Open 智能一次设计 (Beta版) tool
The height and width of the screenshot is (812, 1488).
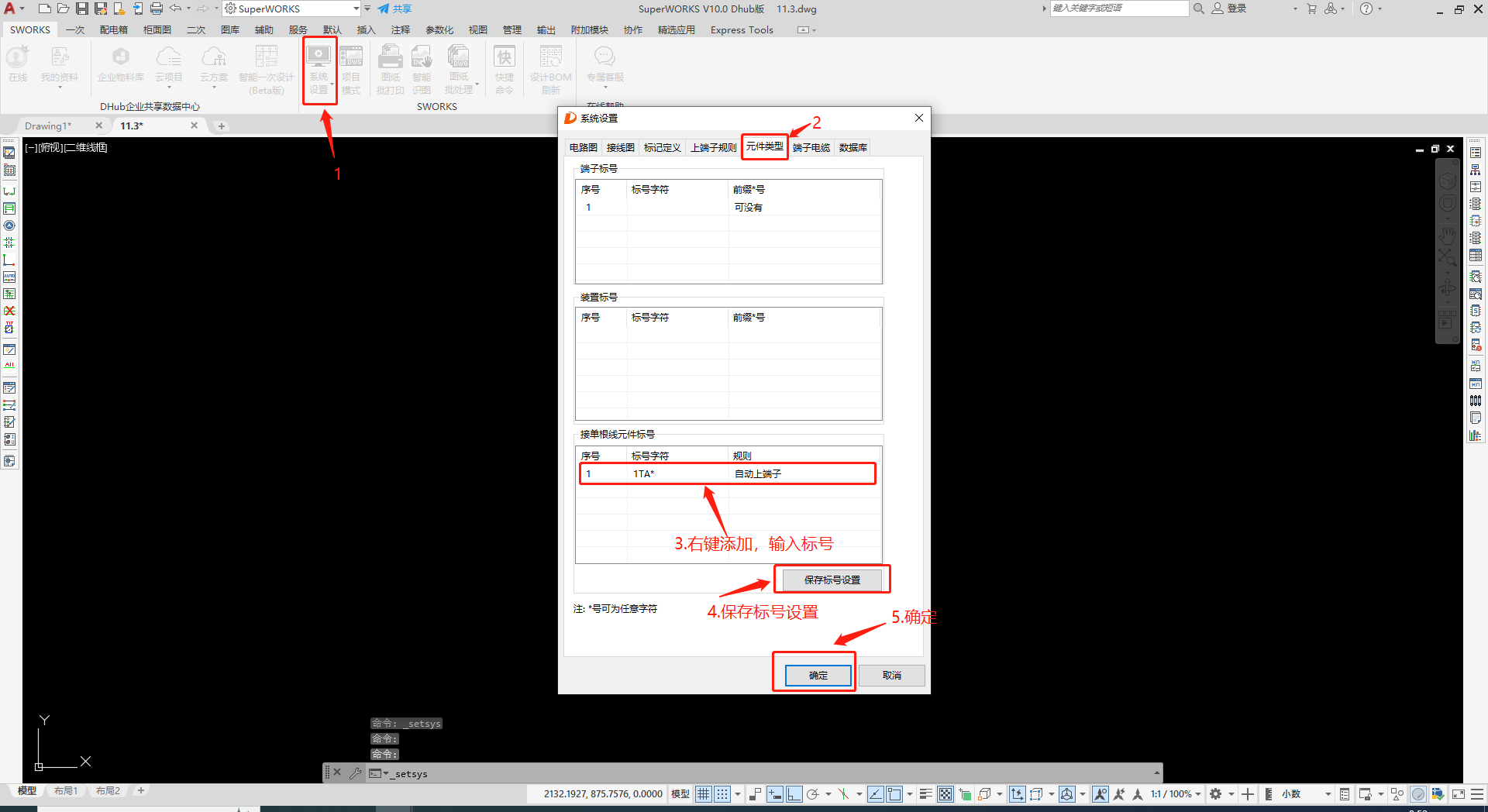click(x=266, y=70)
